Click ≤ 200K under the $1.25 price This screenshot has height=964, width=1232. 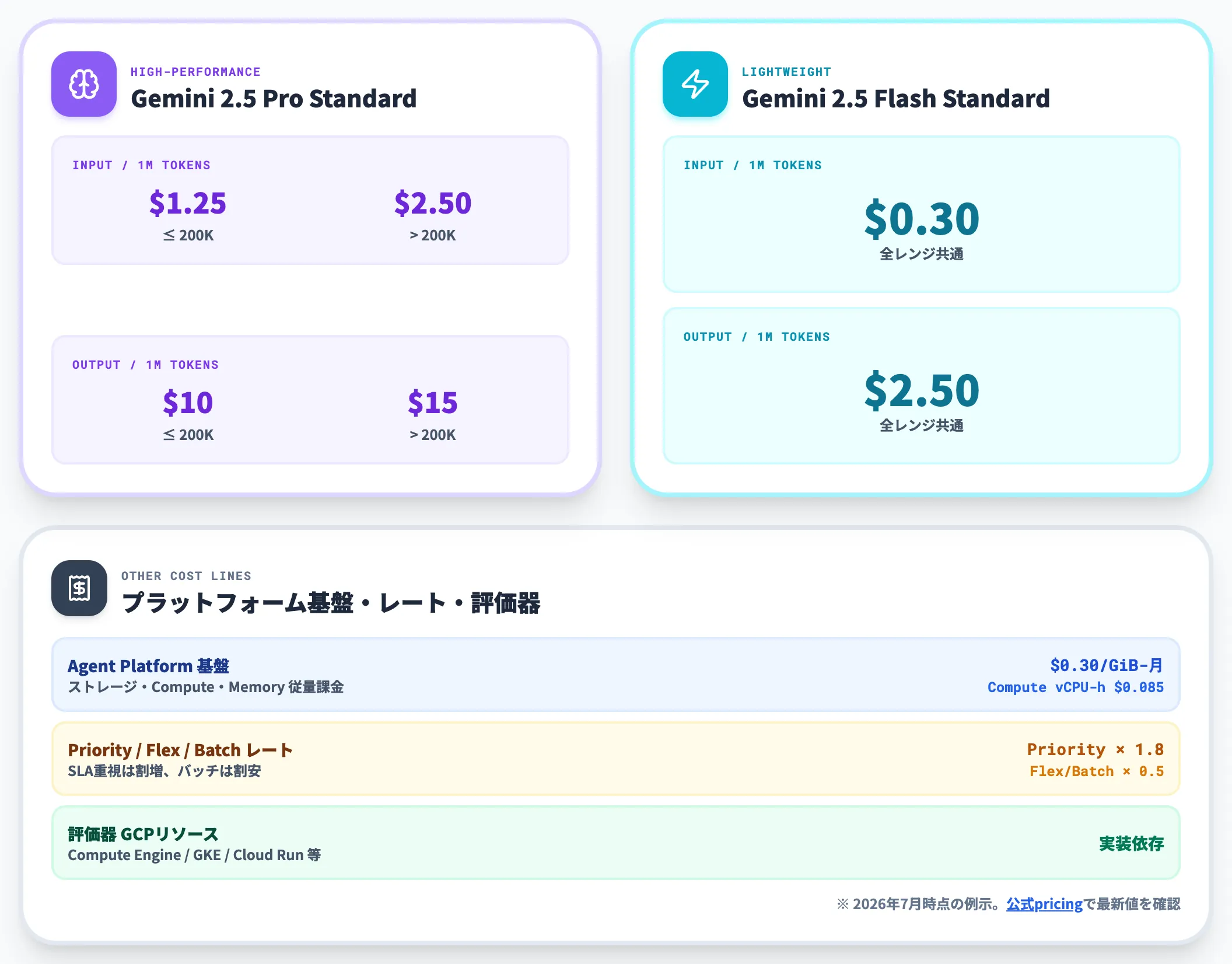pyautogui.click(x=188, y=235)
